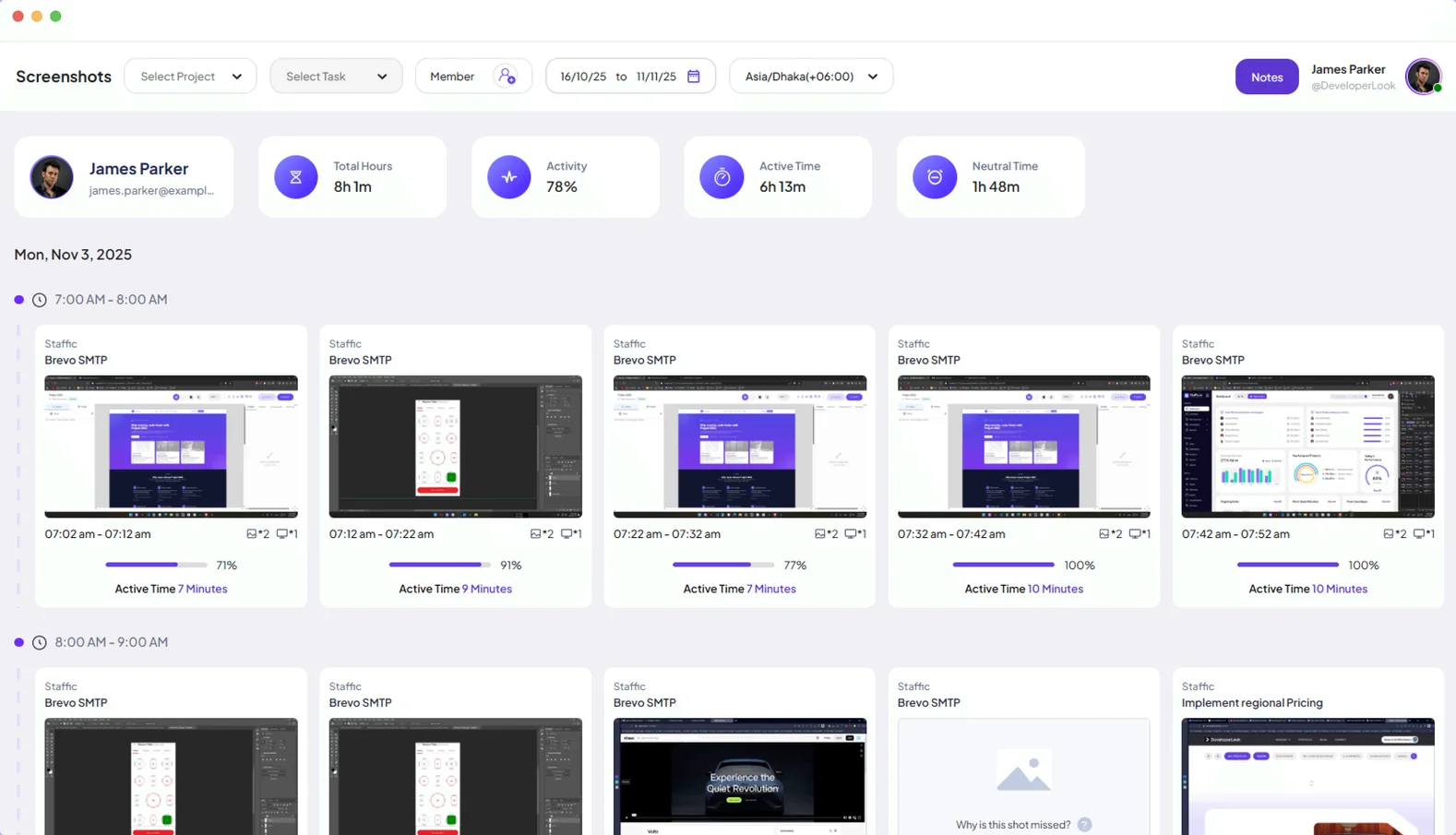Viewport: 1456px width, 835px height.
Task: Click the image count icon on the 07:22 am card
Action: coord(819,534)
